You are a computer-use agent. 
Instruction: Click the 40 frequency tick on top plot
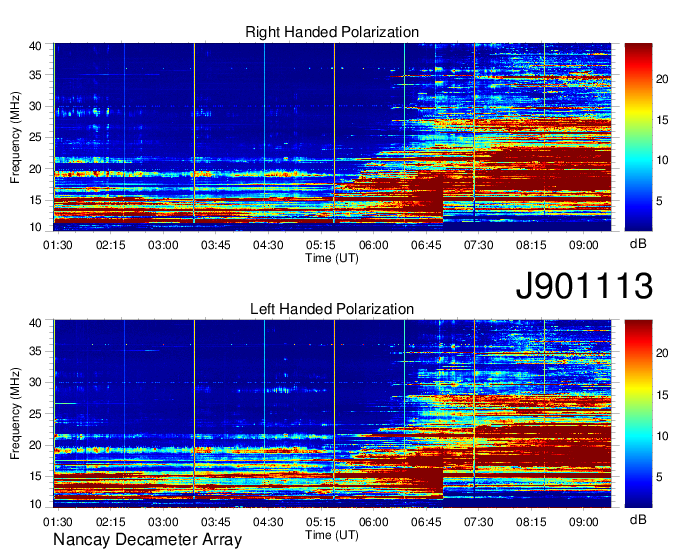(x=36, y=46)
